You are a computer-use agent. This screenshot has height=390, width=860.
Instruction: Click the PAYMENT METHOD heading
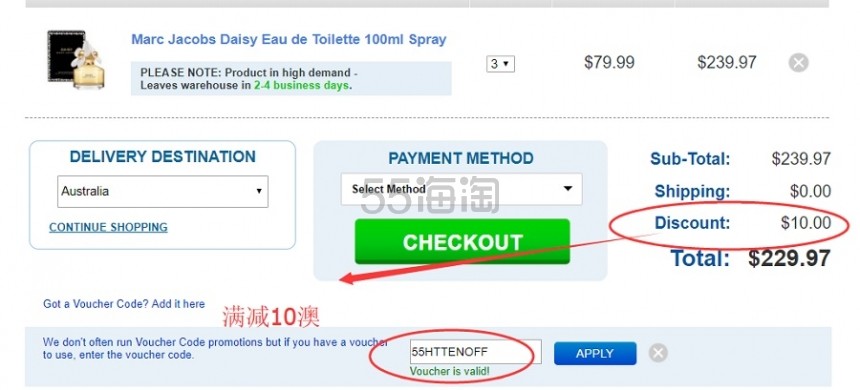(x=461, y=159)
